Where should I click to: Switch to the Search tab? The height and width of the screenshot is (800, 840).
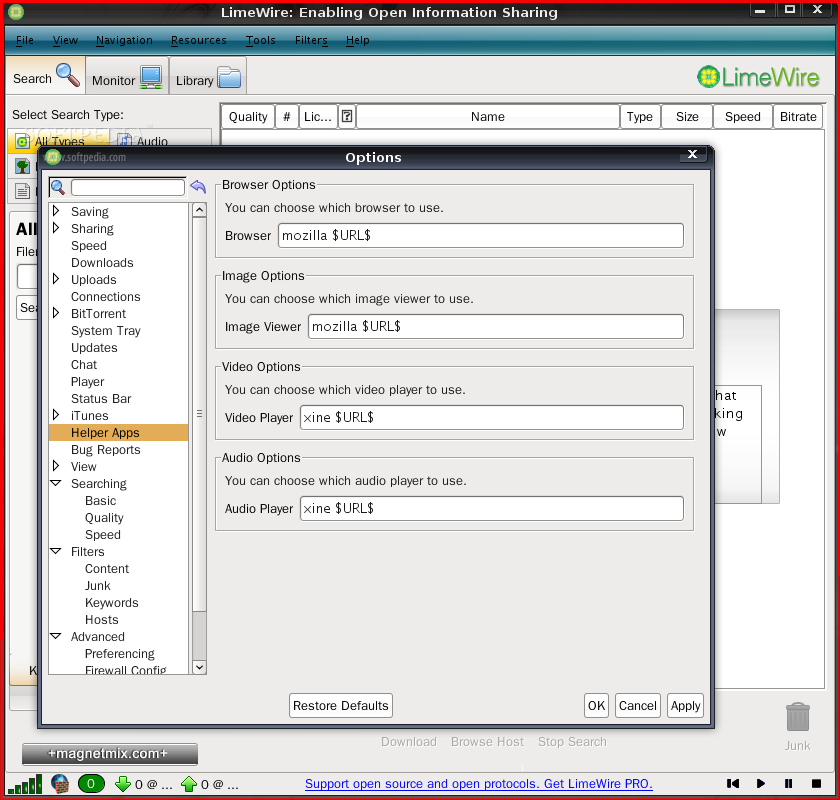coord(46,76)
